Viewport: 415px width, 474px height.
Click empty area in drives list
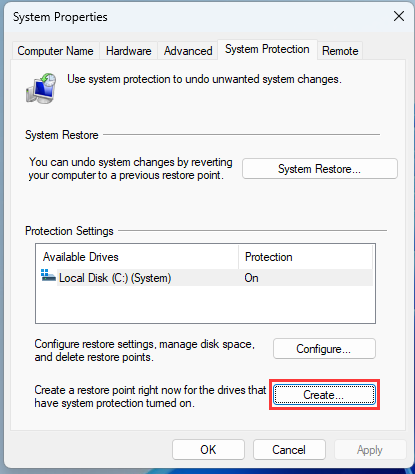click(205, 304)
